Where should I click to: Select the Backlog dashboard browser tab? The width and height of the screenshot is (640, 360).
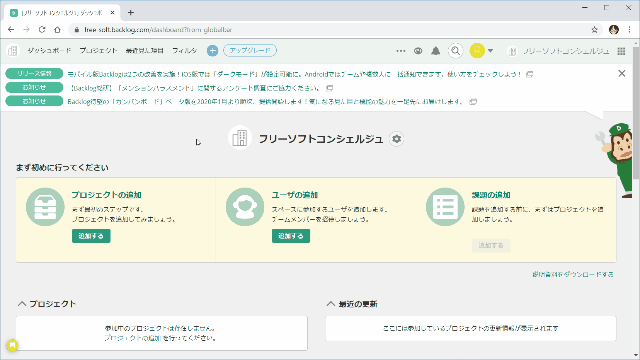click(62, 13)
